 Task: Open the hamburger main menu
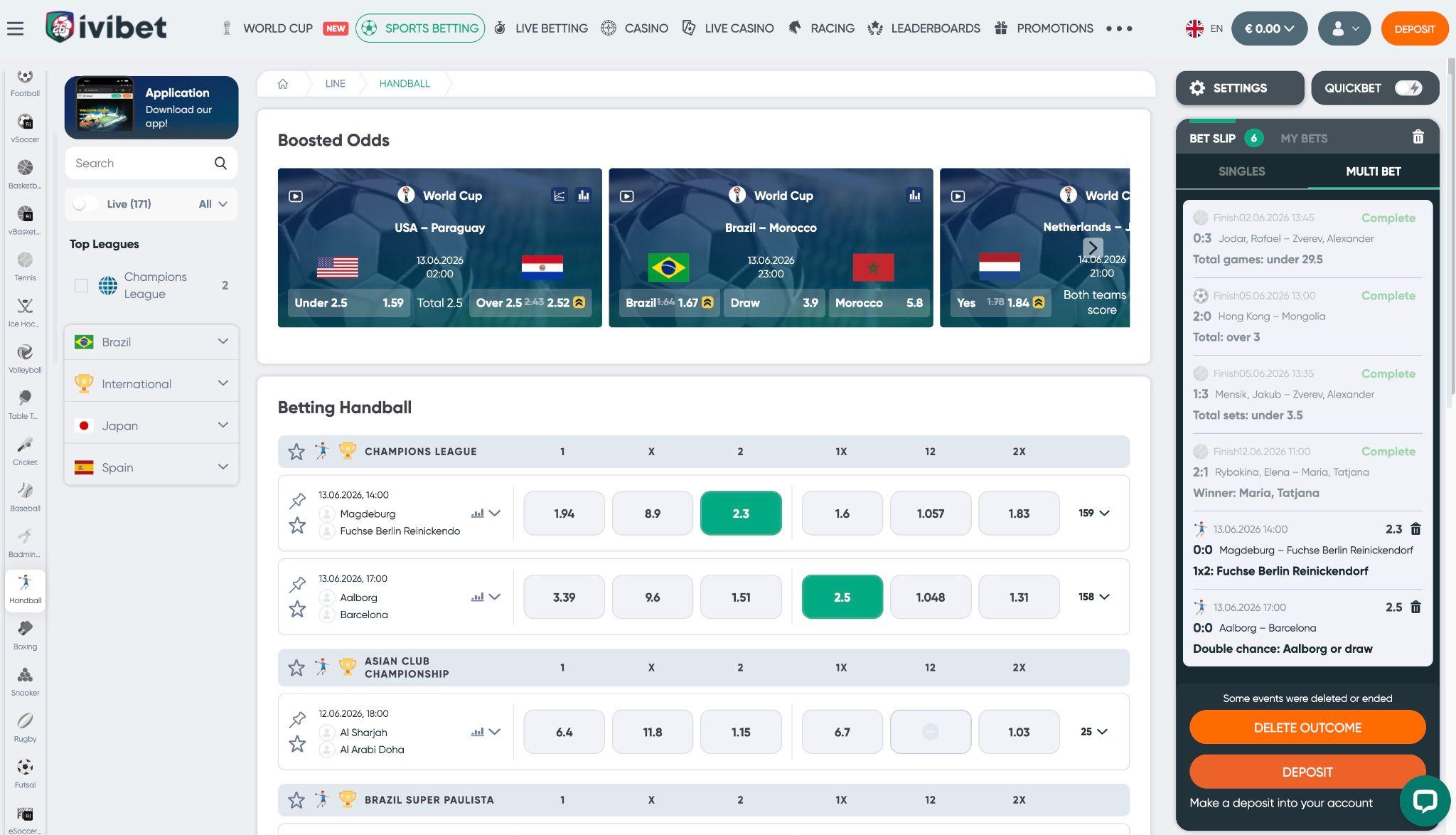(x=15, y=28)
